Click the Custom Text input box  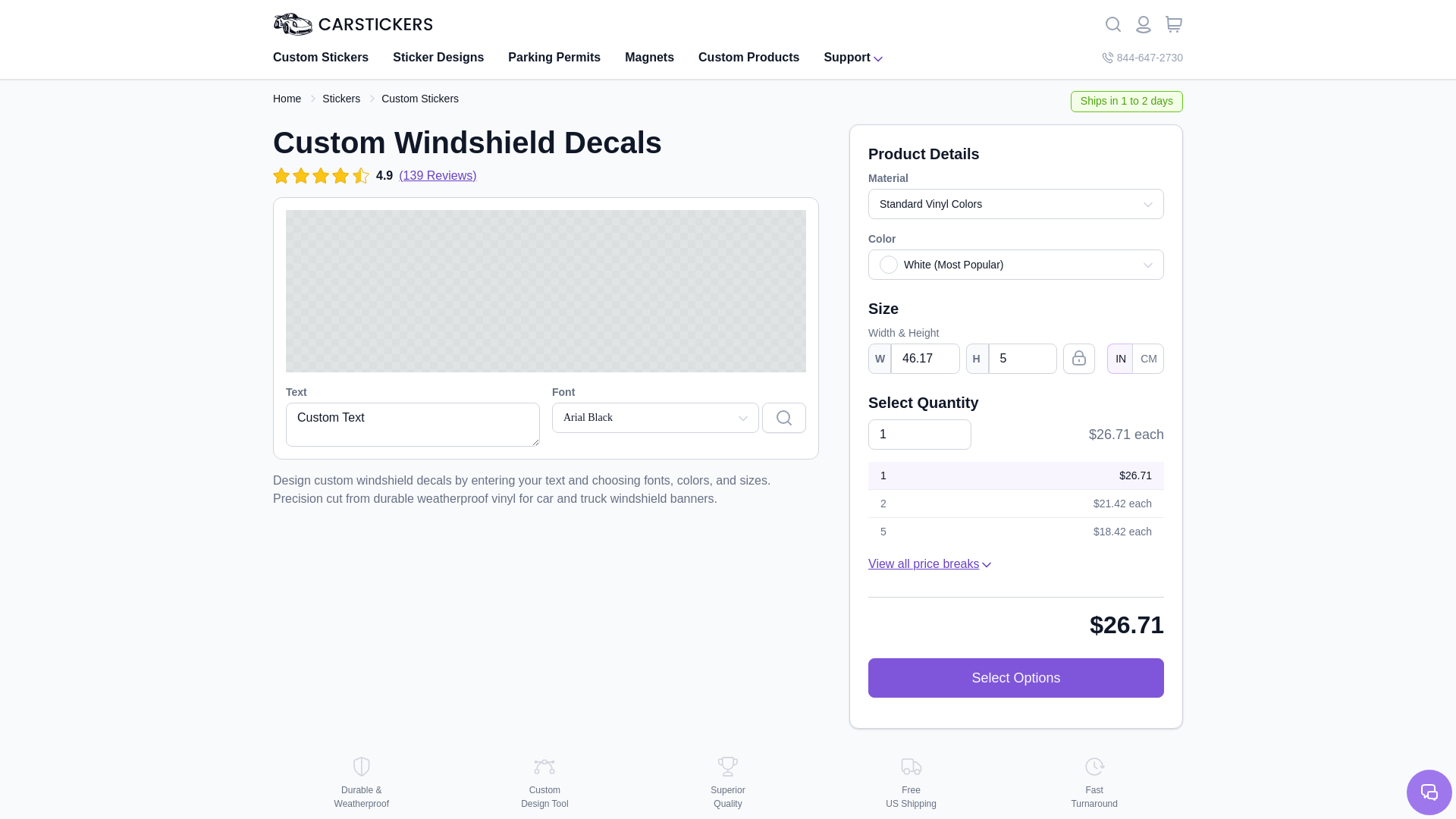click(x=412, y=424)
